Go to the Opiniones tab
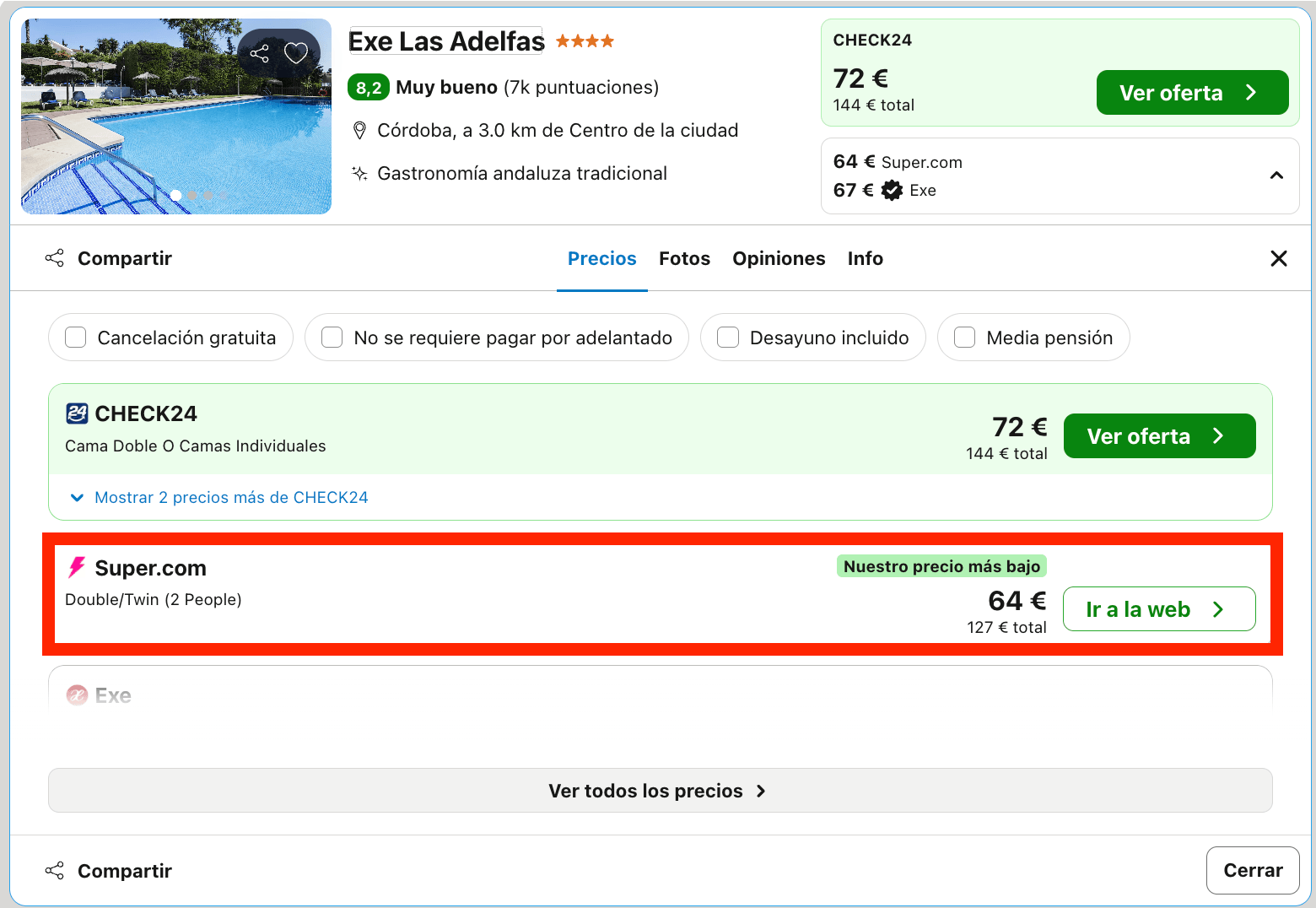 pyautogui.click(x=779, y=258)
